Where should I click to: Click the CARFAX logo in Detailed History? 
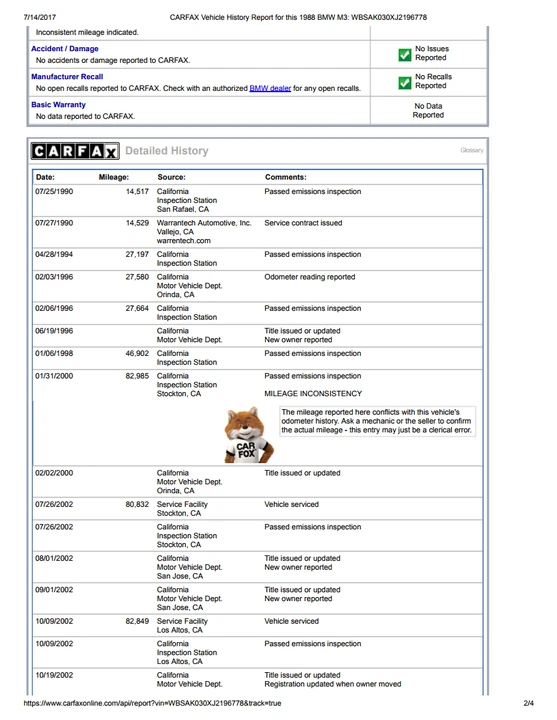click(75, 151)
